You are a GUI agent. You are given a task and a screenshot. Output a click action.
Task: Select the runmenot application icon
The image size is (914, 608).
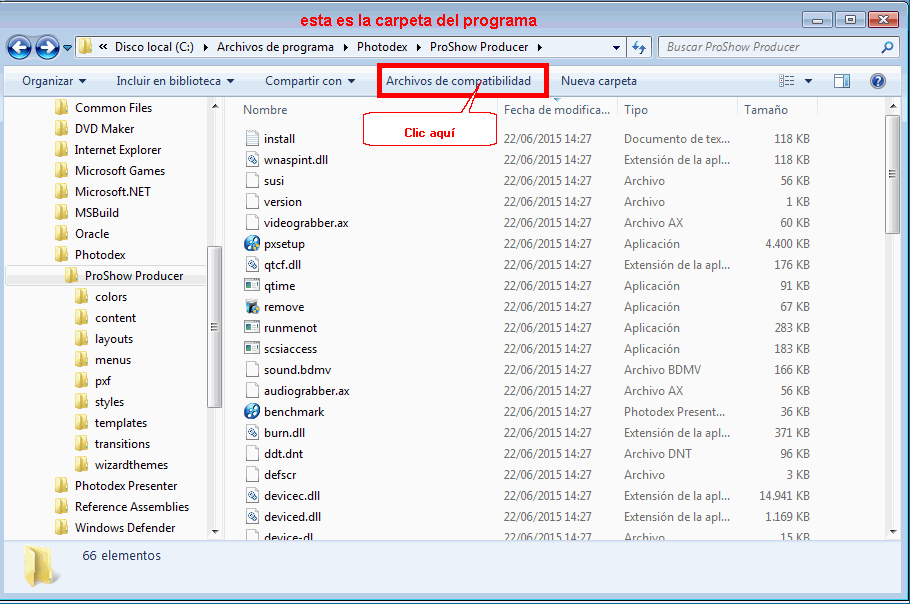[x=252, y=327]
